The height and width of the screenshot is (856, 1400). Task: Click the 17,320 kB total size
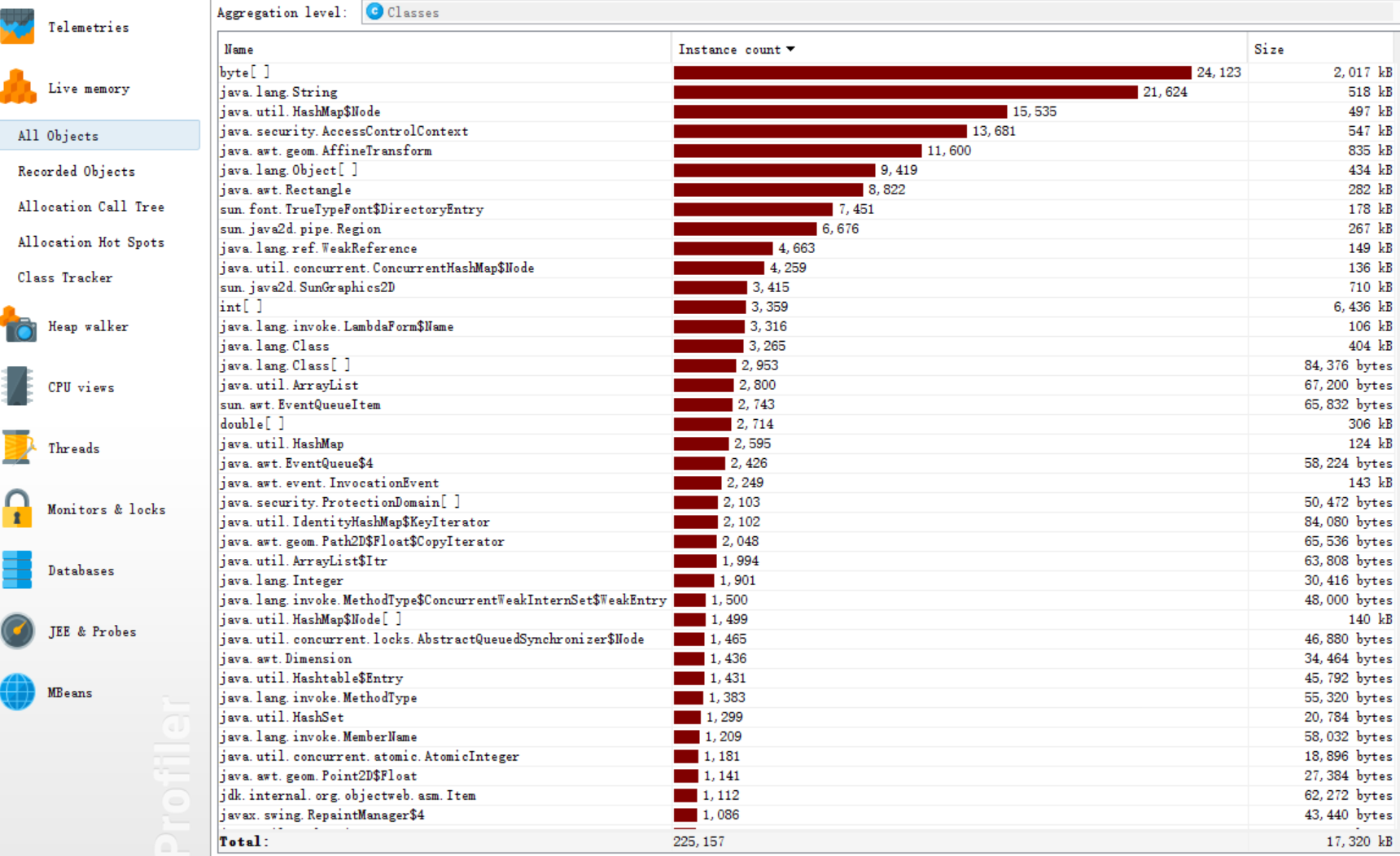[1359, 841]
